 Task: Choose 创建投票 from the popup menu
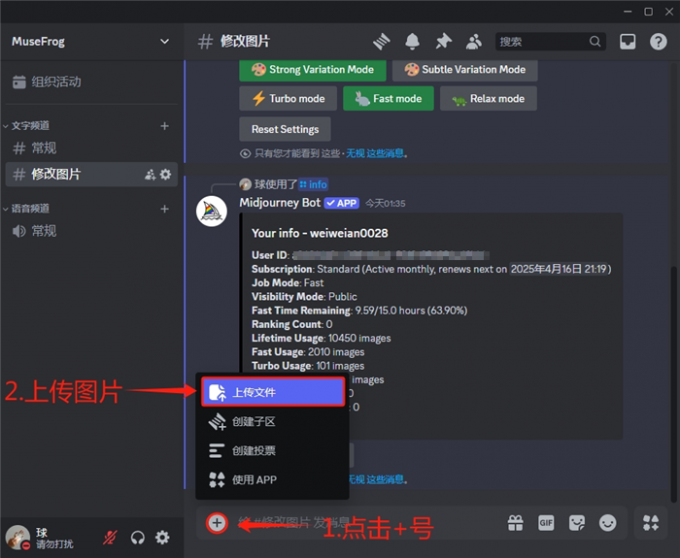pos(272,450)
